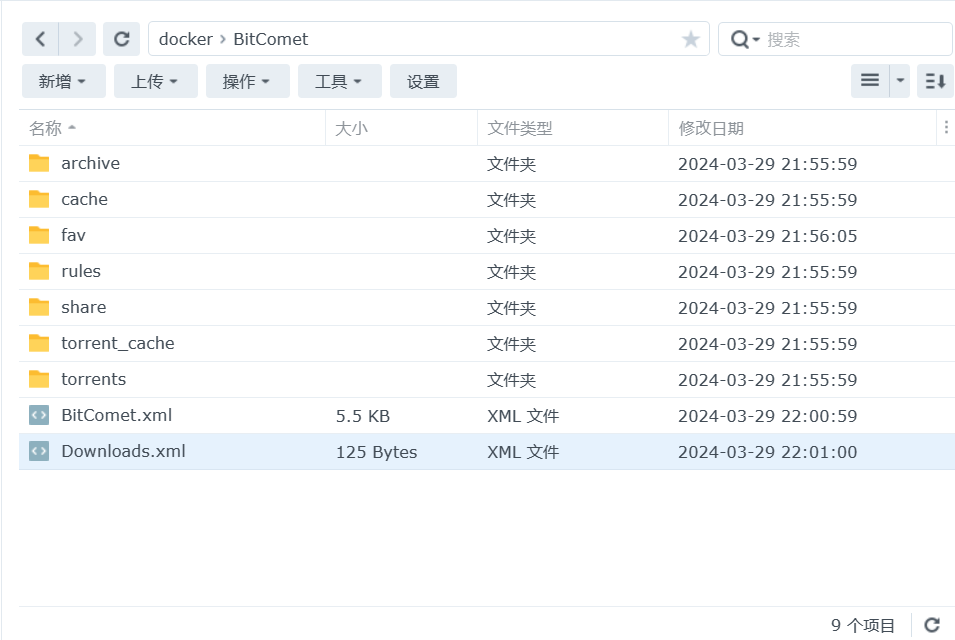Select the archive folder name

point(90,163)
